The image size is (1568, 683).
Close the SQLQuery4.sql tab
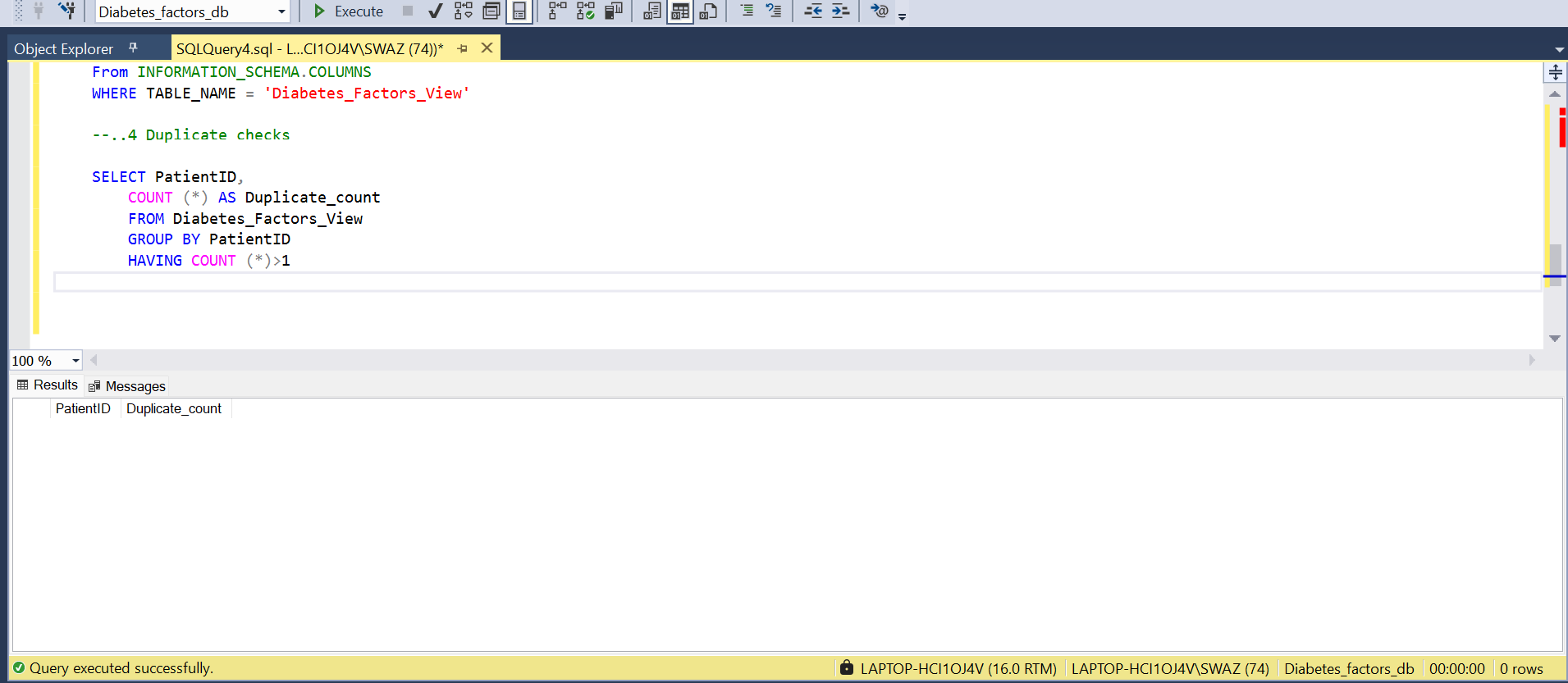[487, 48]
